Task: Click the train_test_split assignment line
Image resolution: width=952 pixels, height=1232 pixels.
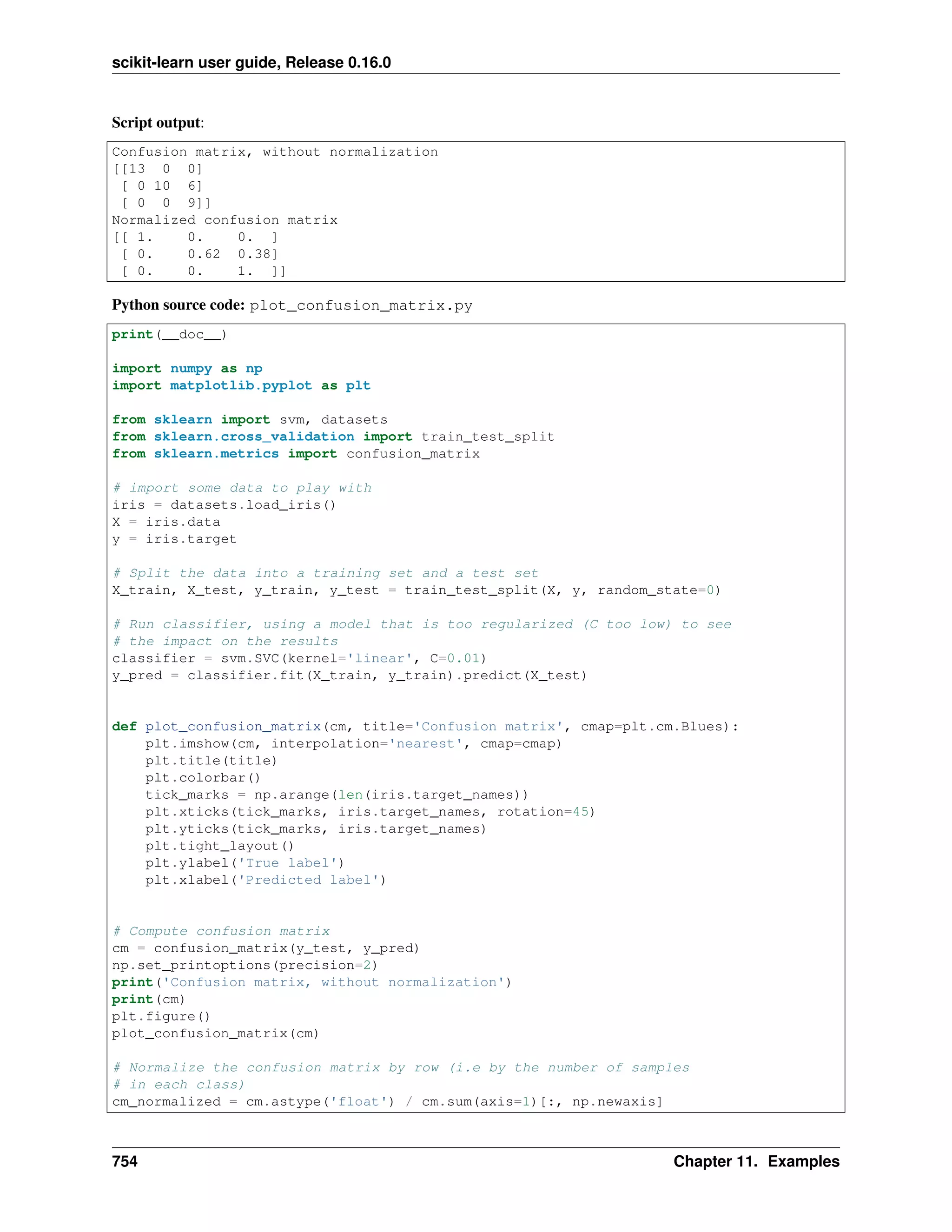Action: tap(416, 590)
